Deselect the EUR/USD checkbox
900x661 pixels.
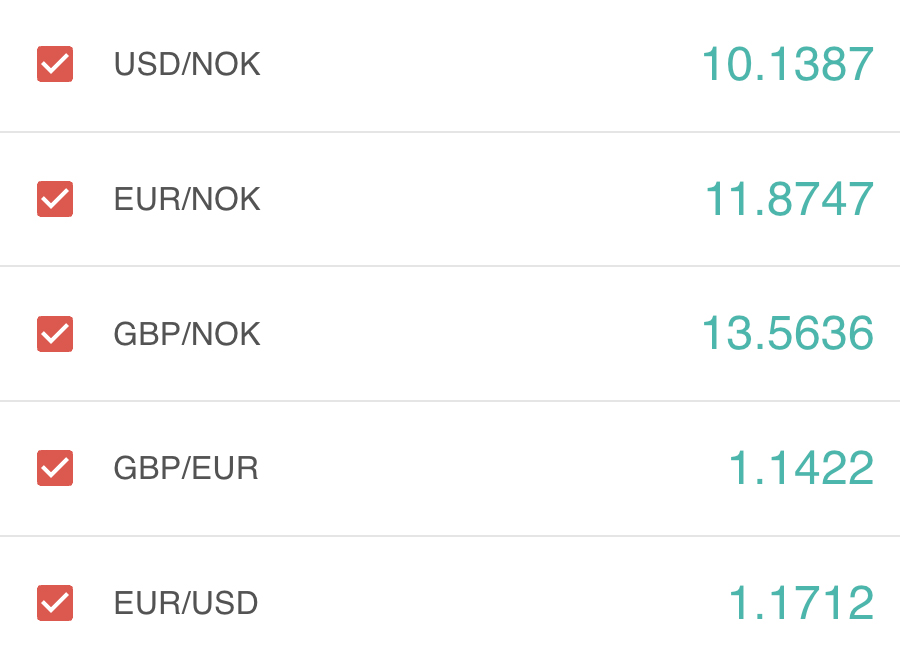point(55,603)
